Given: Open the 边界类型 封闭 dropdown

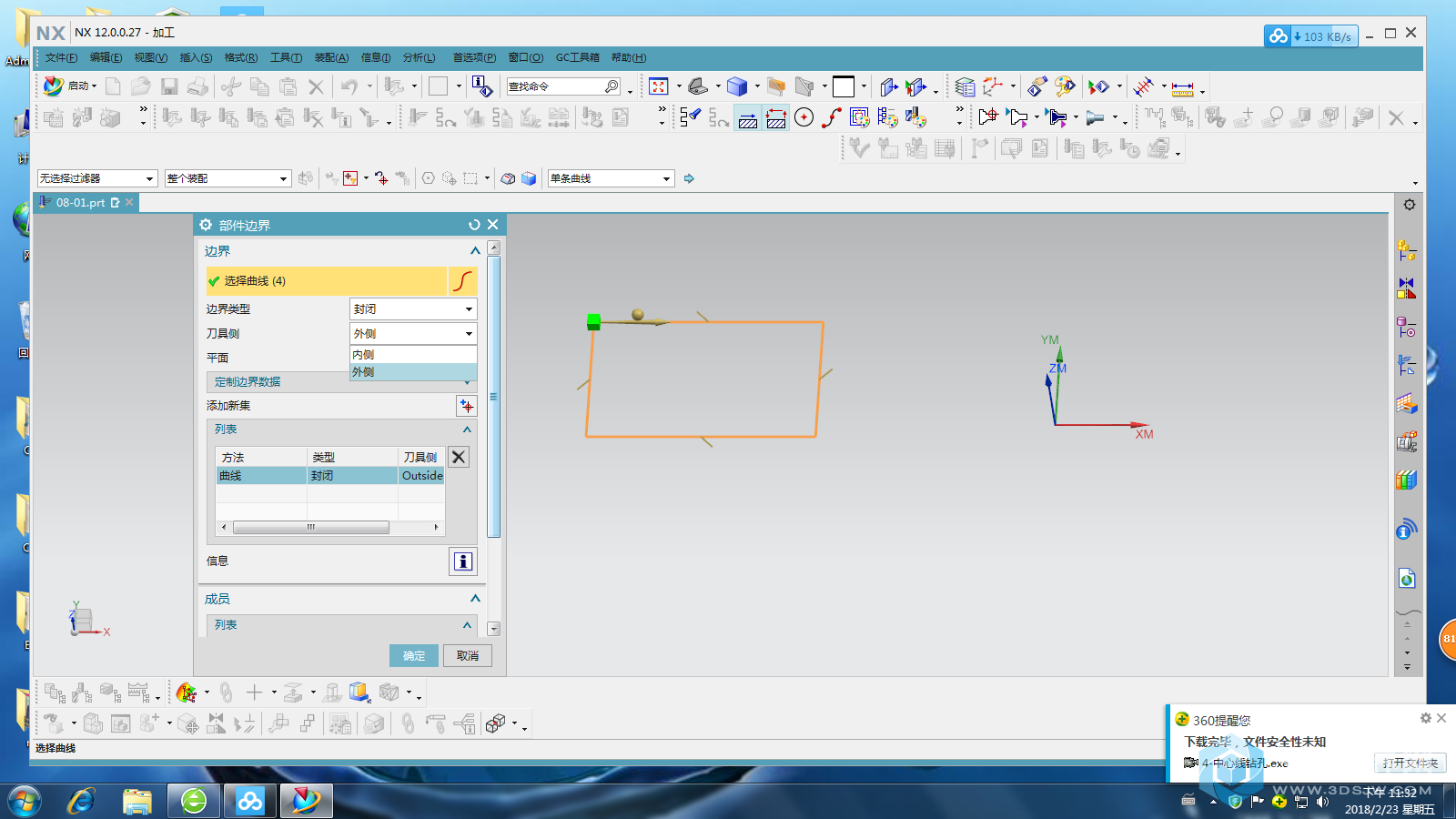Looking at the screenshot, I should pyautogui.click(x=413, y=309).
